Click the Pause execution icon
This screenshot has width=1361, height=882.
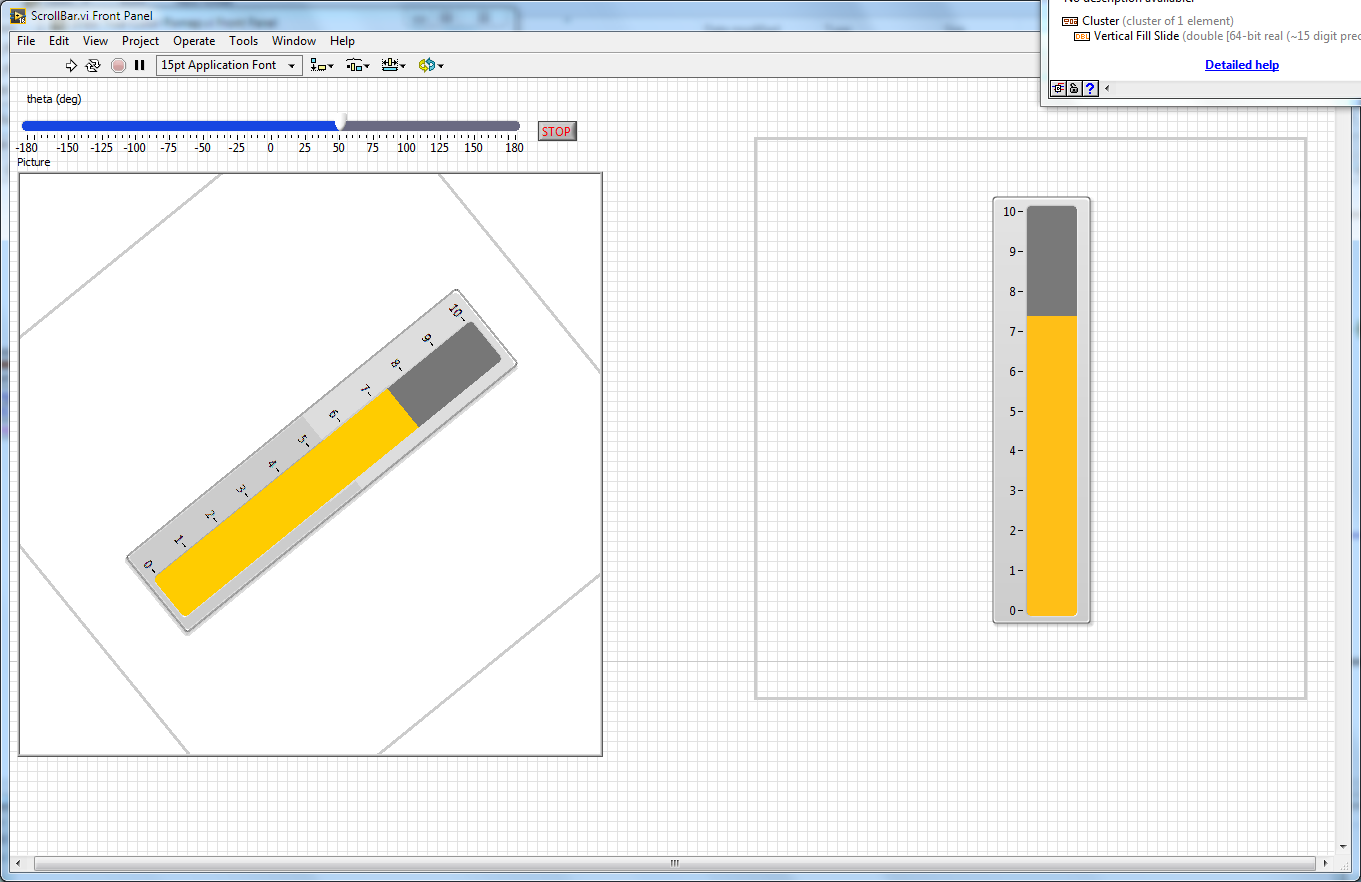click(x=140, y=65)
